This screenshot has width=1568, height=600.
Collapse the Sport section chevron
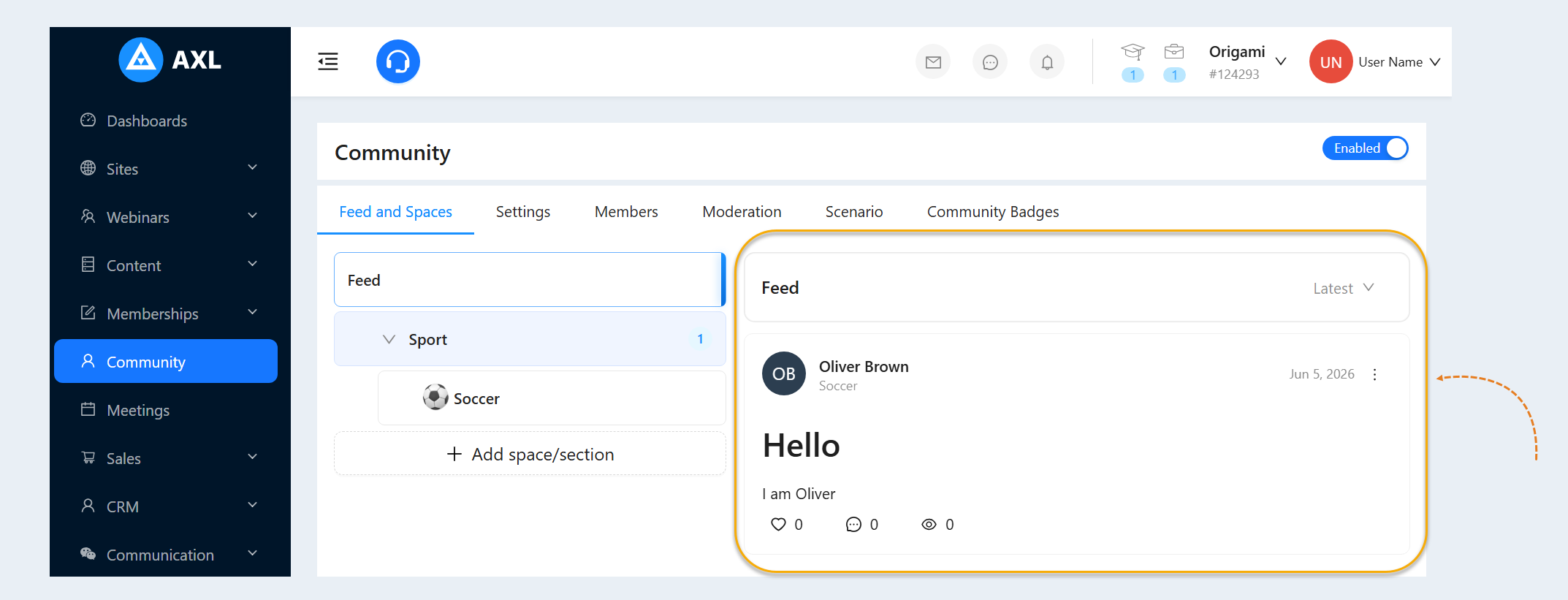pyautogui.click(x=389, y=339)
